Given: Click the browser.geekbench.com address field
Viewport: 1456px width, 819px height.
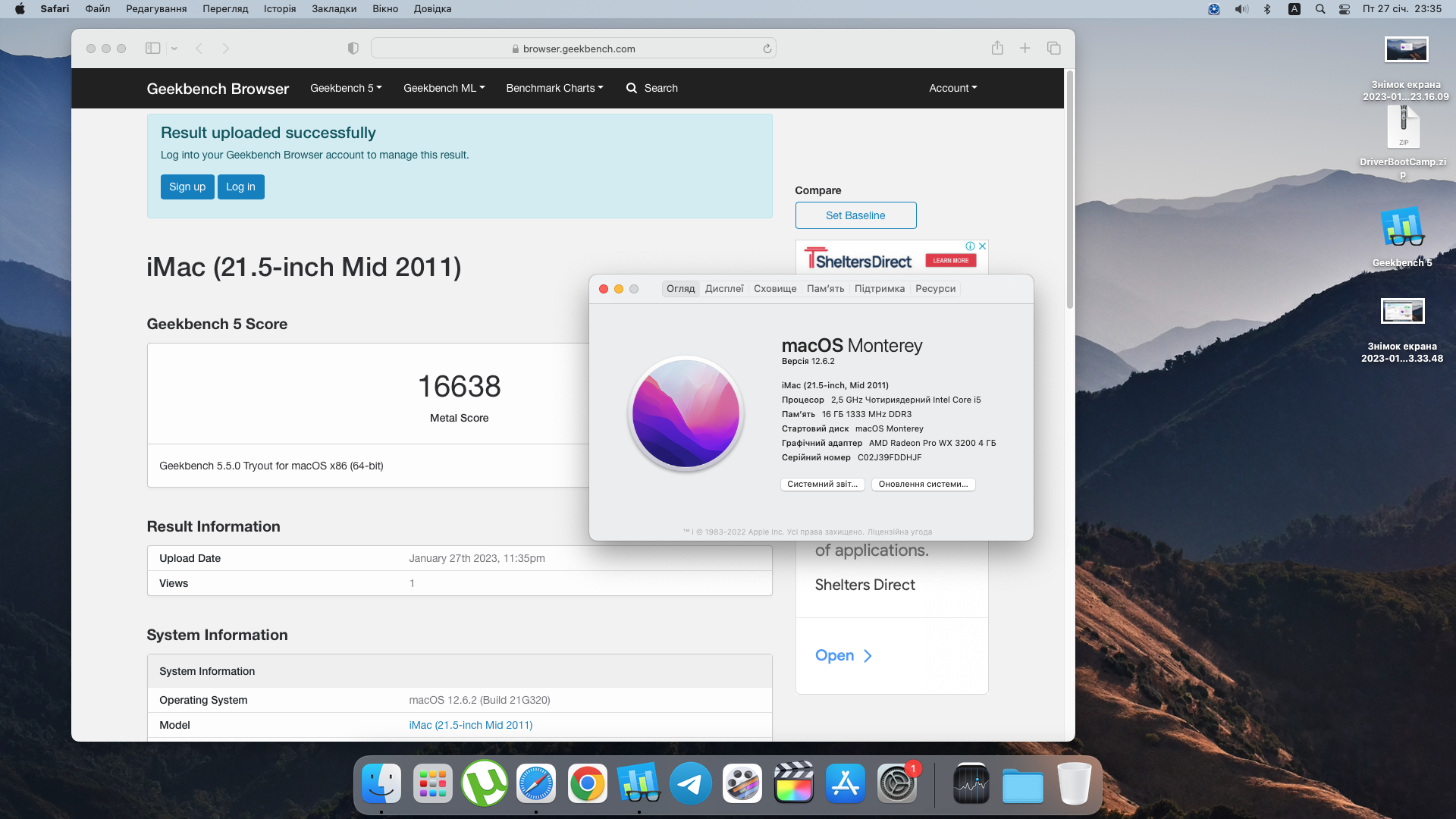Looking at the screenshot, I should point(573,49).
